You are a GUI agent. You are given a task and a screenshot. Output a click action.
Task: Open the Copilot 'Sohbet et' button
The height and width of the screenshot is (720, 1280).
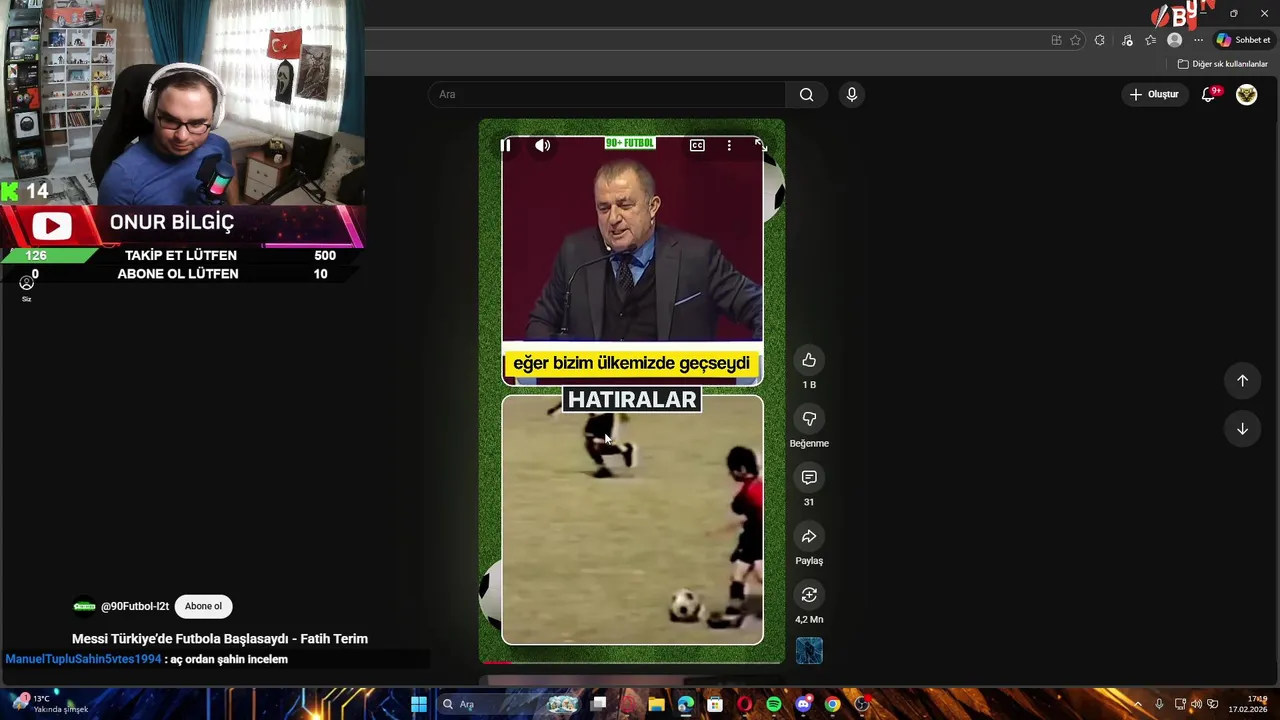point(1244,40)
